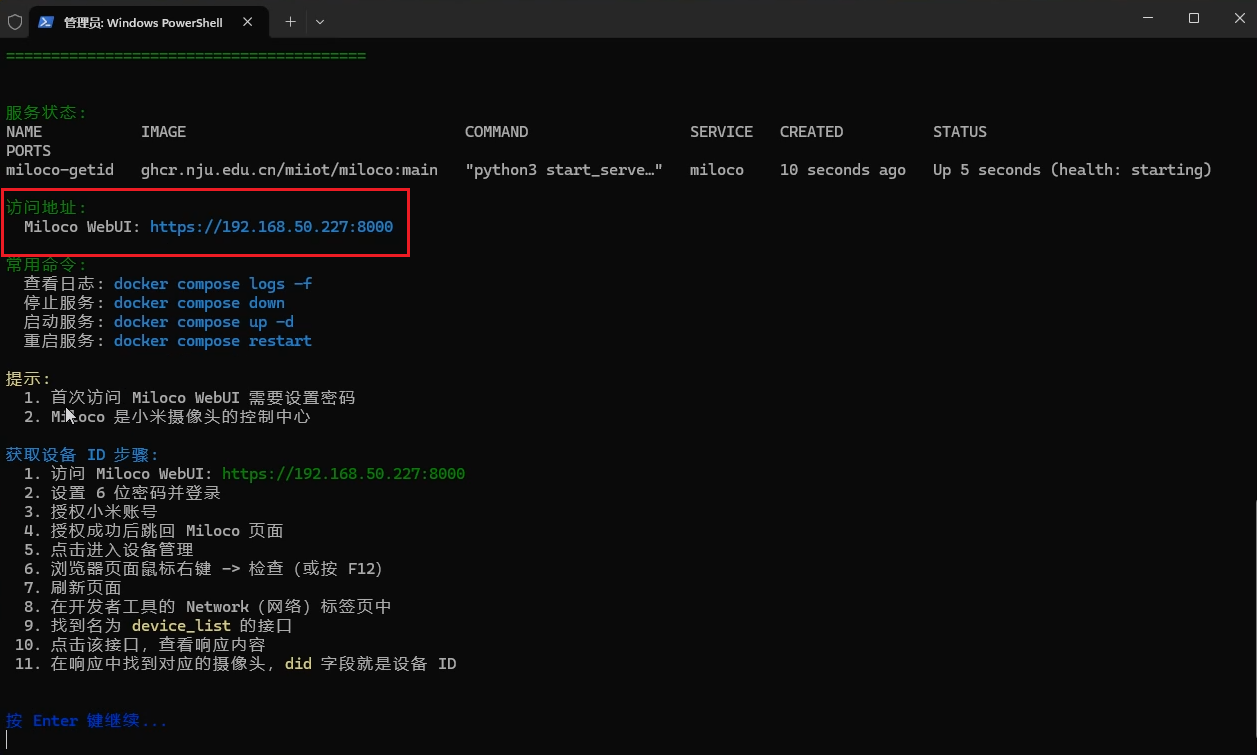Click the green WebUI URL in step 1
Screen dimensions: 1257x755
pyautogui.click(x=343, y=474)
